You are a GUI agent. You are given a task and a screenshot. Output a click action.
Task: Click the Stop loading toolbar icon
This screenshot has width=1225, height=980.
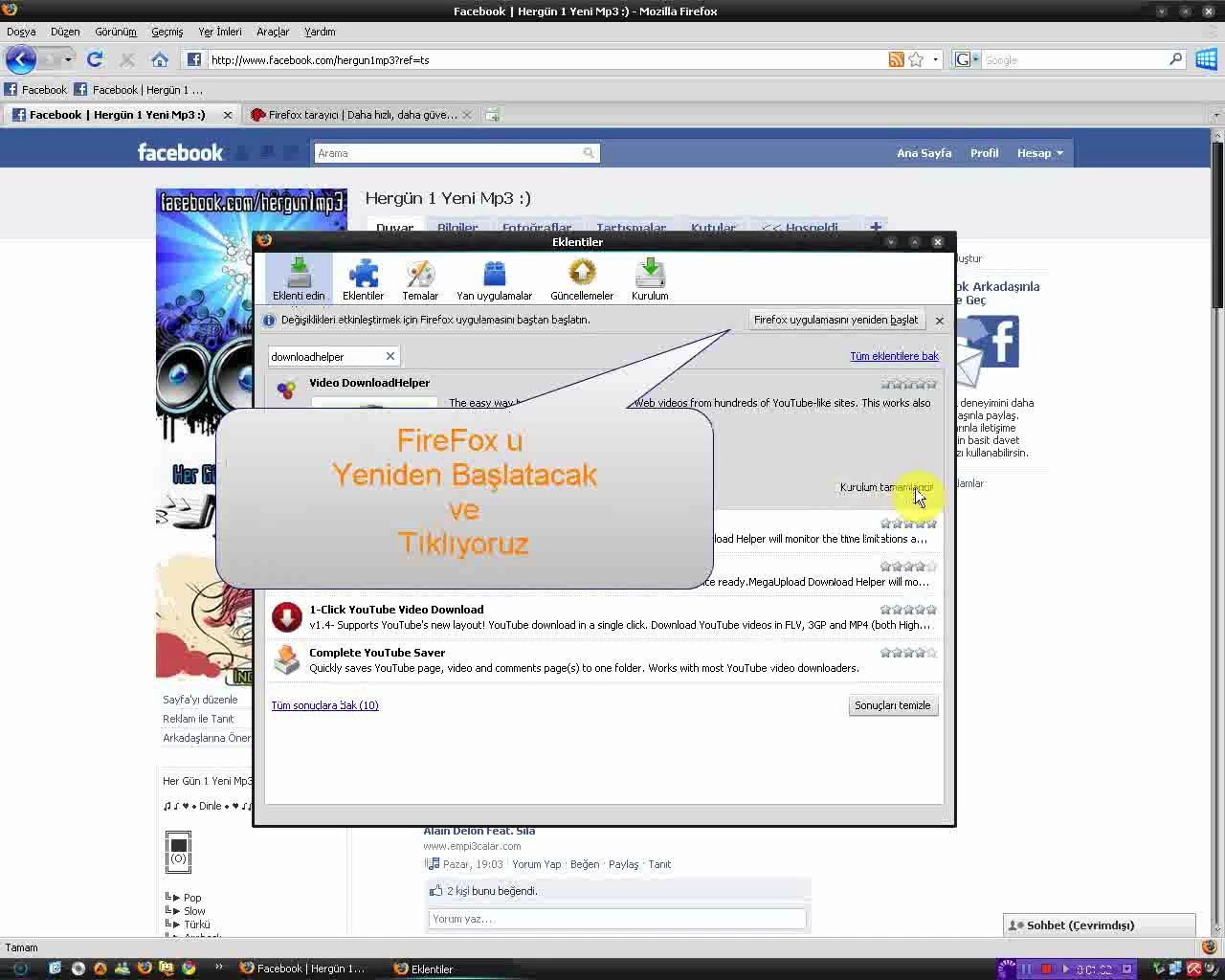[127, 59]
